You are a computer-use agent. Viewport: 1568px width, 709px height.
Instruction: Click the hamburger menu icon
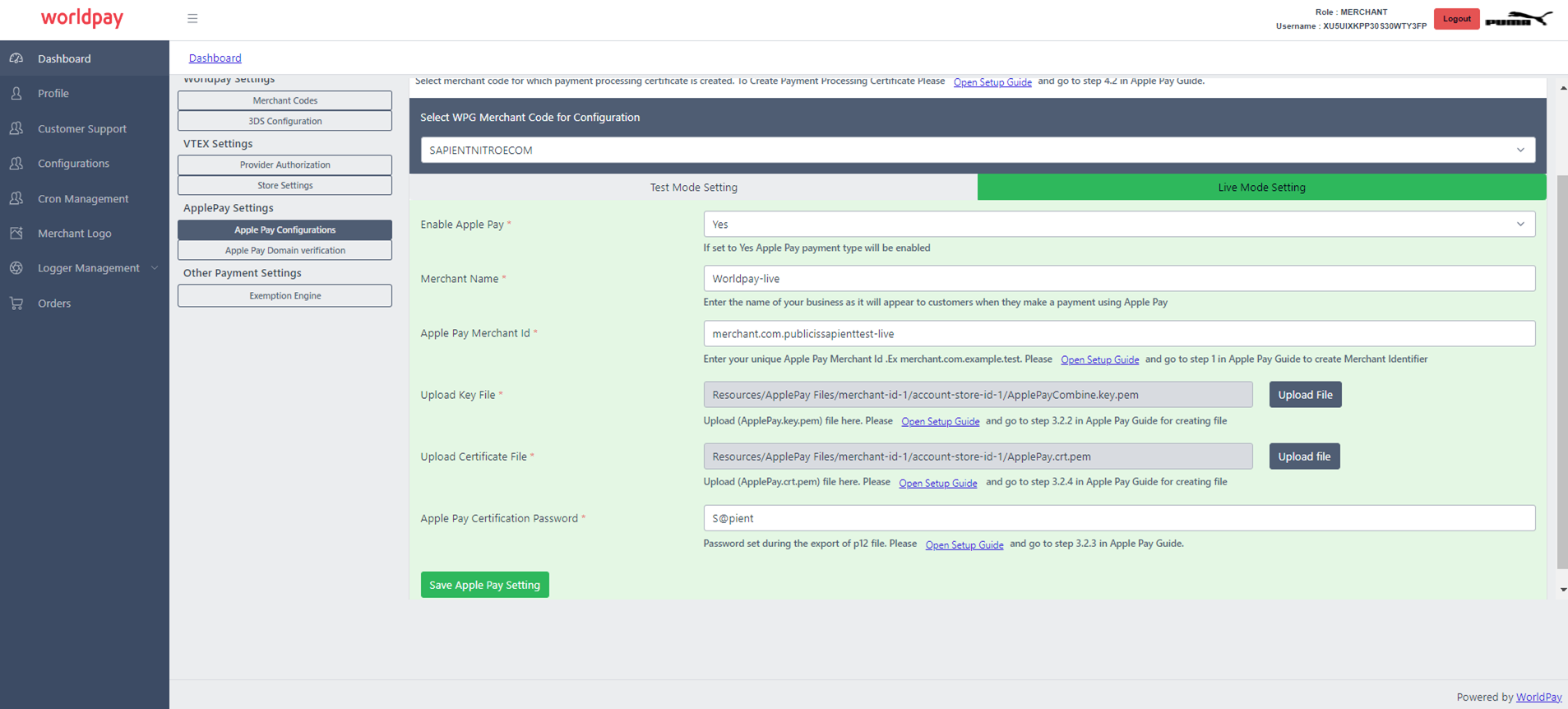[192, 18]
